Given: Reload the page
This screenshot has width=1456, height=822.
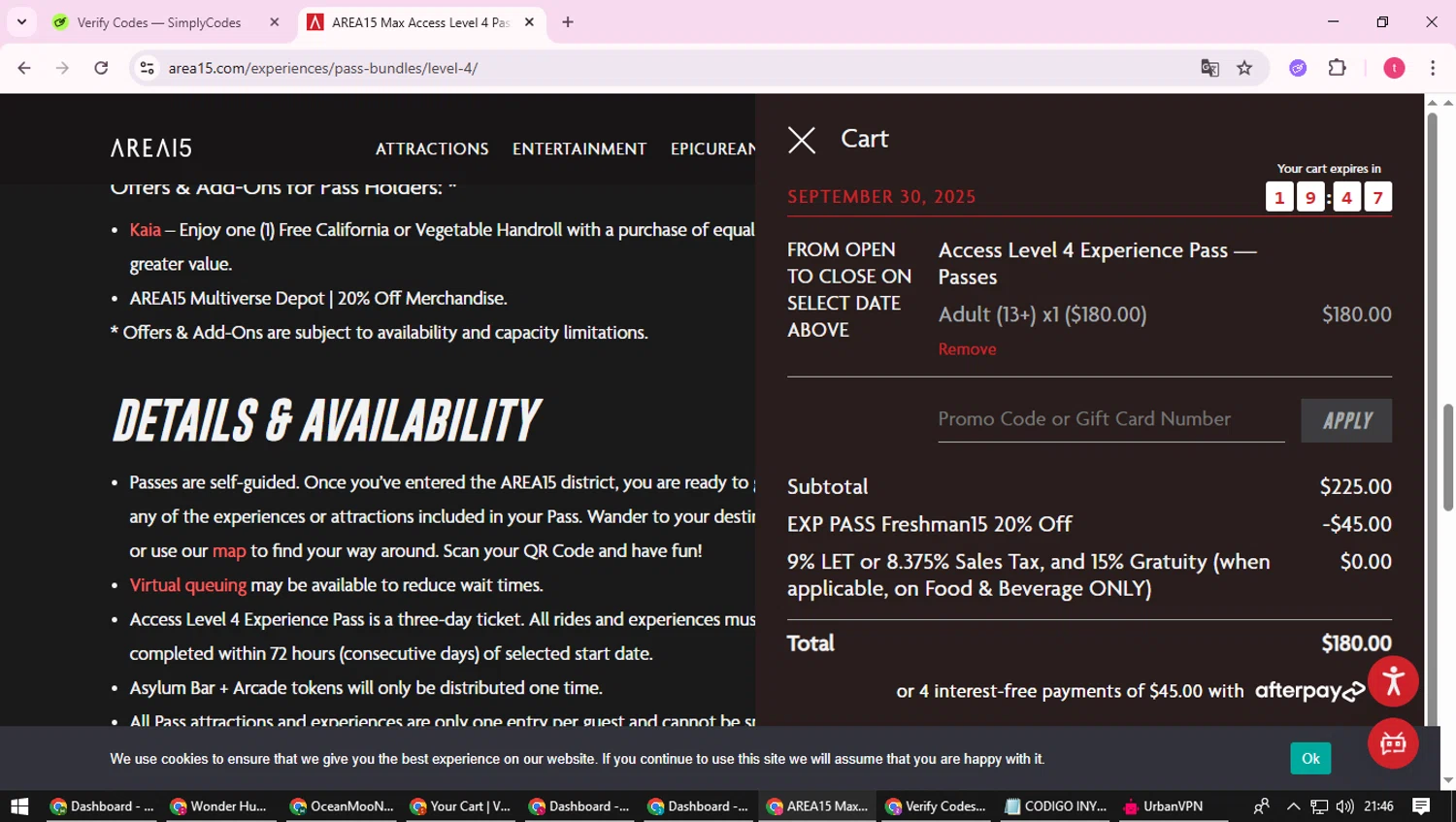Looking at the screenshot, I should [101, 68].
